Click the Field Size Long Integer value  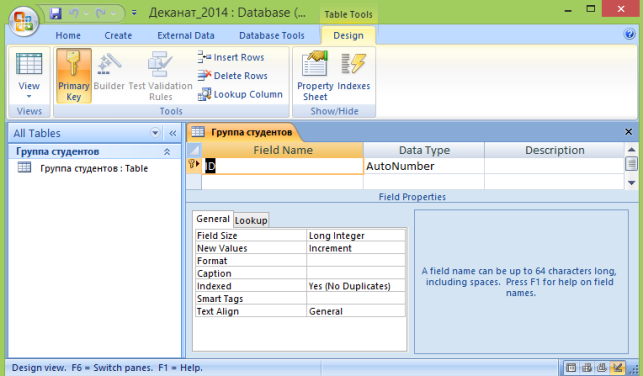(356, 235)
